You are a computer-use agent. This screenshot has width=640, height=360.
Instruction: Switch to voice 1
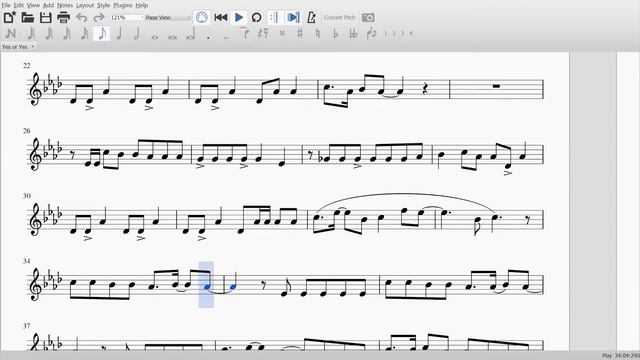coord(385,33)
